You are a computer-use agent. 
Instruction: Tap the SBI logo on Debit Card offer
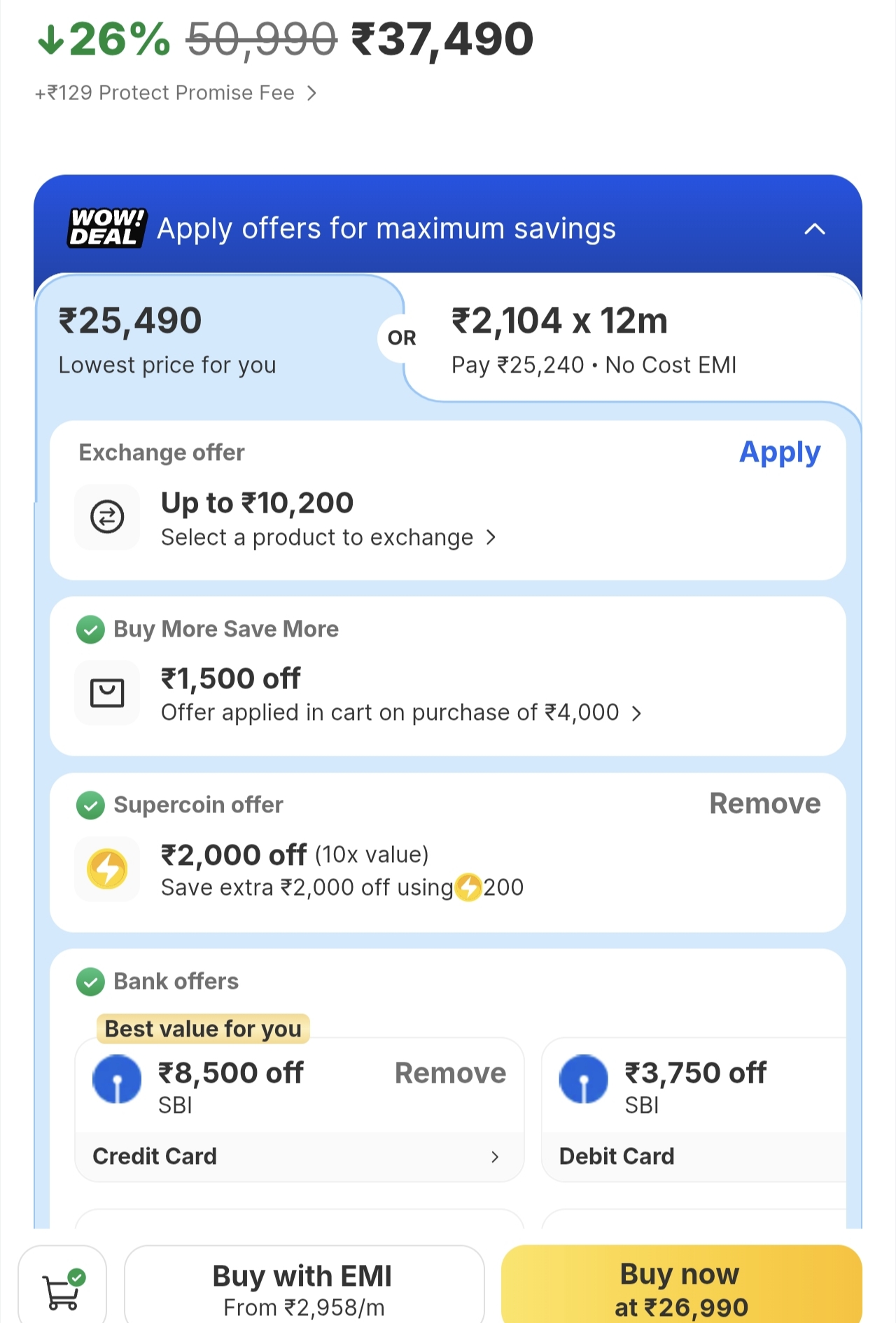coord(583,1079)
